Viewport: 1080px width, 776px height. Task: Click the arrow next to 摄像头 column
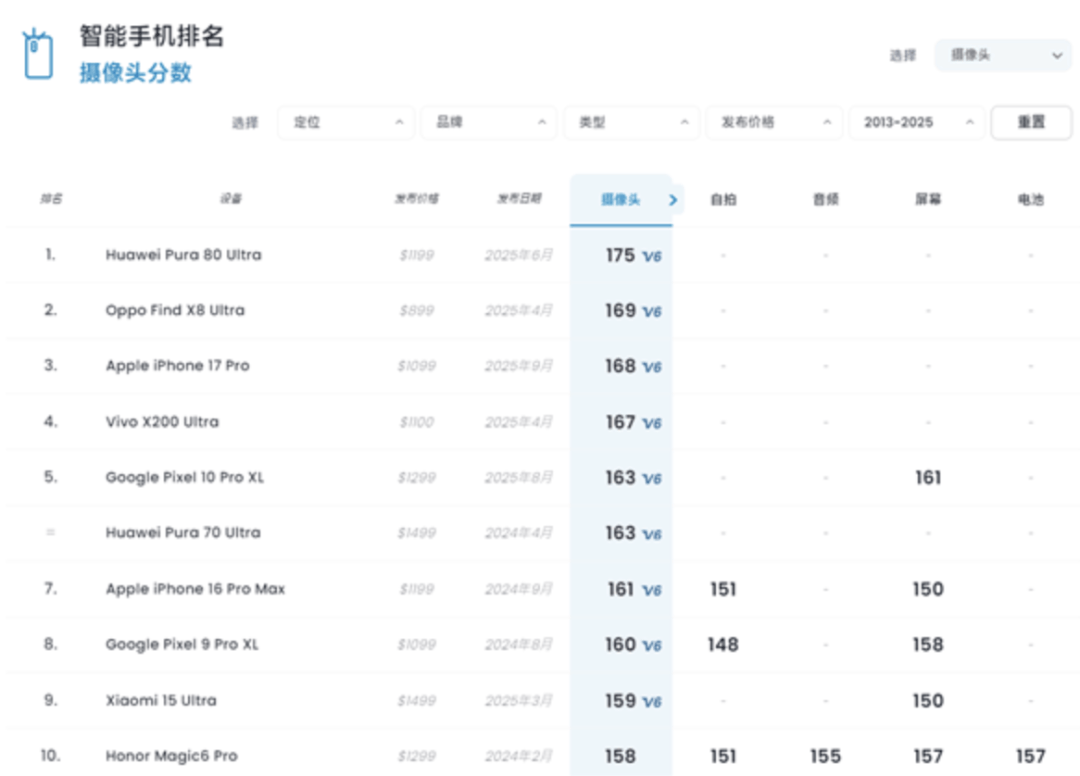click(x=673, y=200)
